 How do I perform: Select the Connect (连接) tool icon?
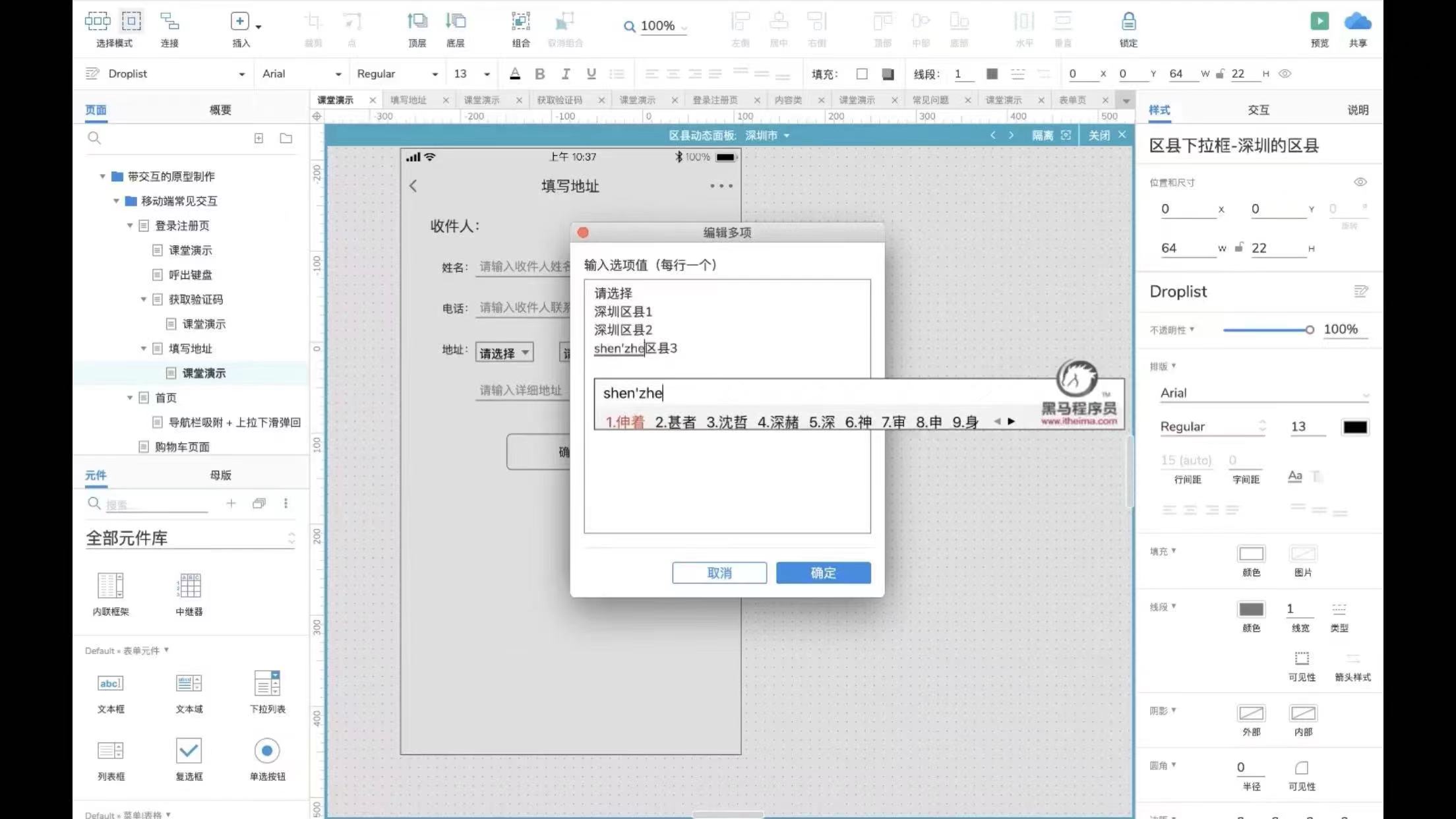pos(169,22)
